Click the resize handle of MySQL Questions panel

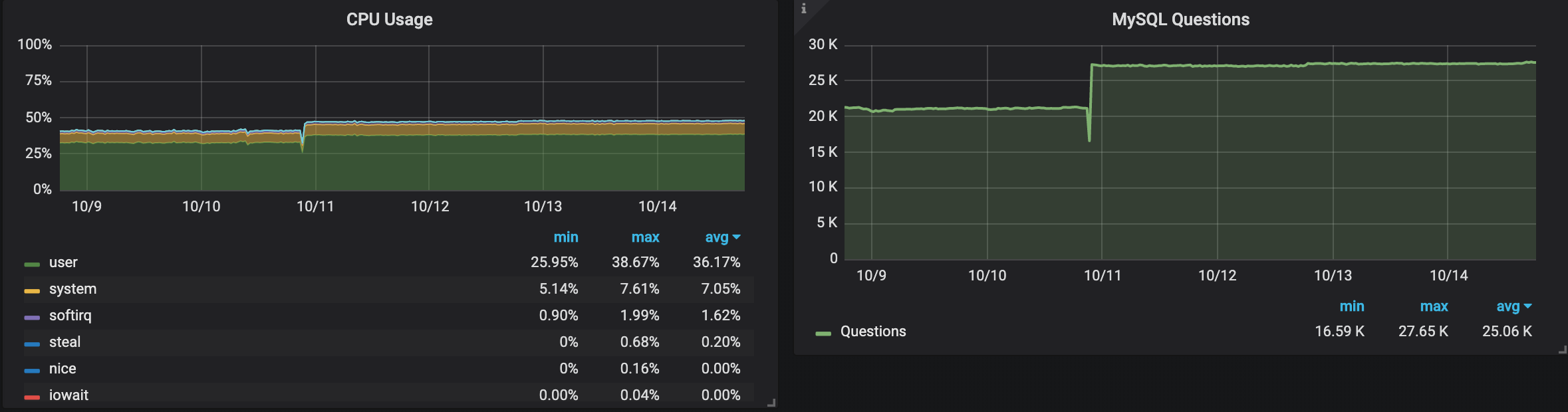click(x=1562, y=350)
